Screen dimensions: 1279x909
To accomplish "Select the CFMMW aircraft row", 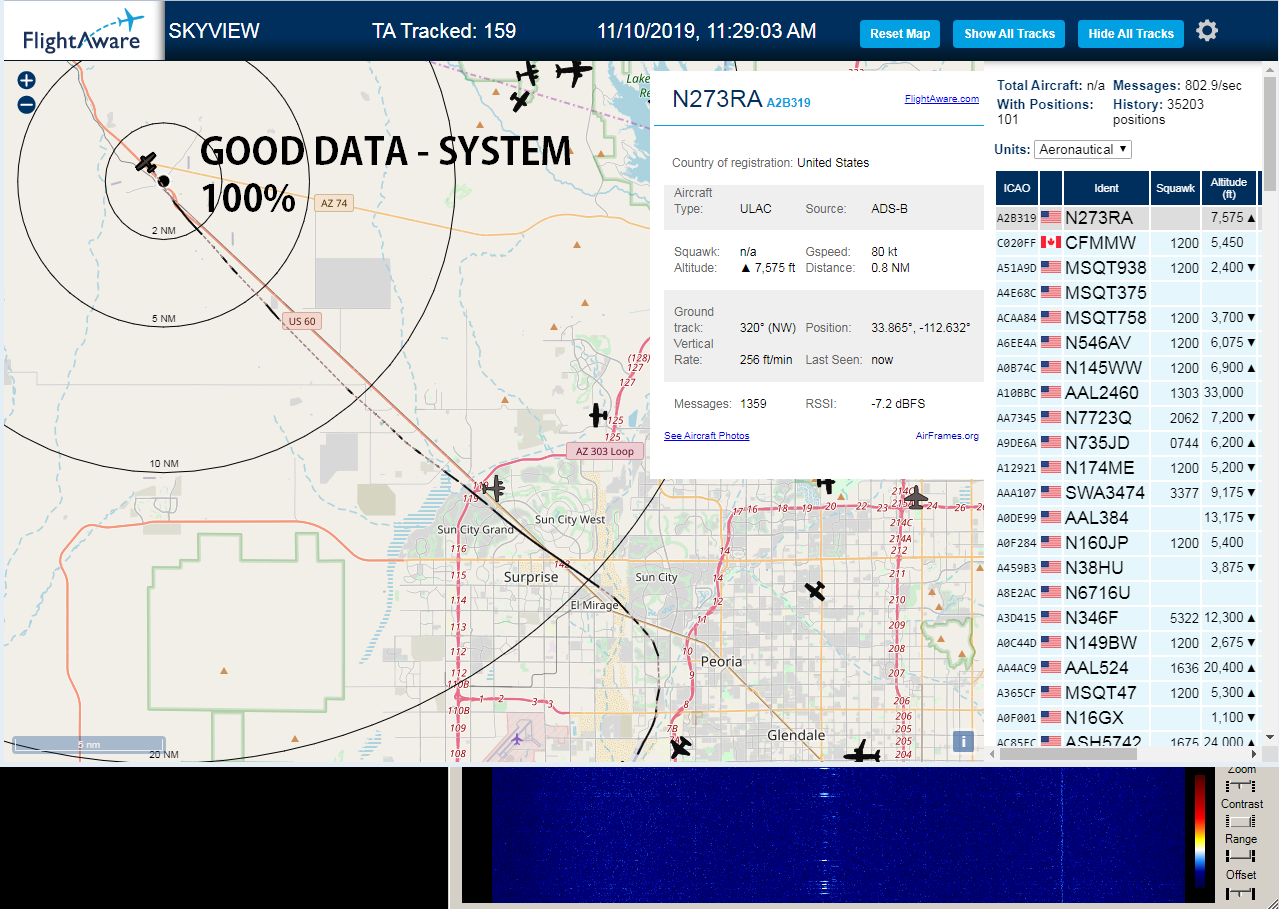I will 1127,243.
